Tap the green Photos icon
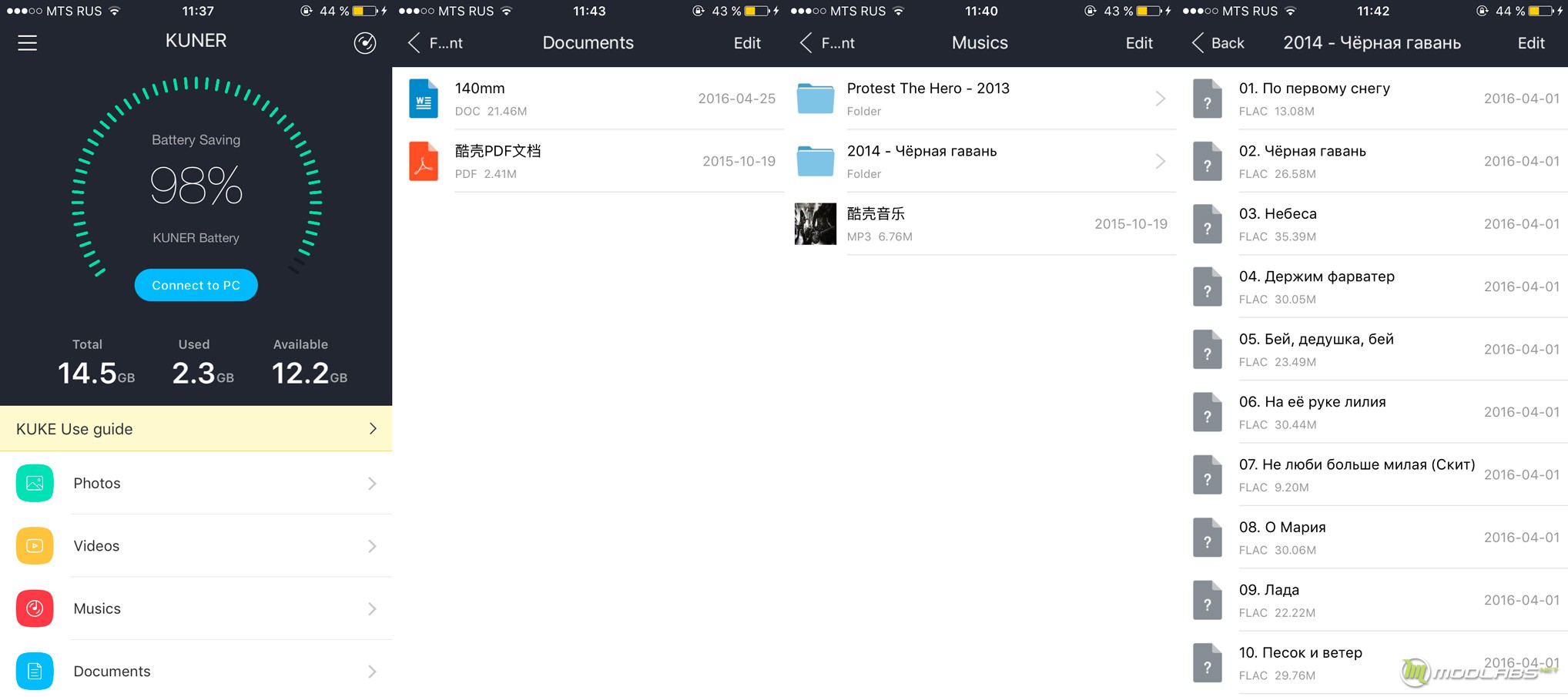Image resolution: width=1568 pixels, height=697 pixels. [35, 483]
